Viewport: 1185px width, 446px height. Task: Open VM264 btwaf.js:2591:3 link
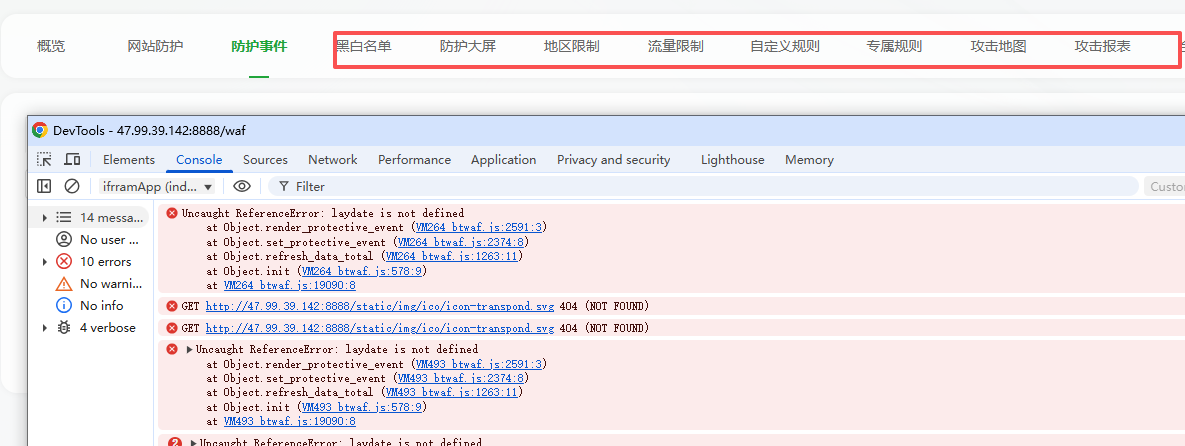[x=479, y=227]
